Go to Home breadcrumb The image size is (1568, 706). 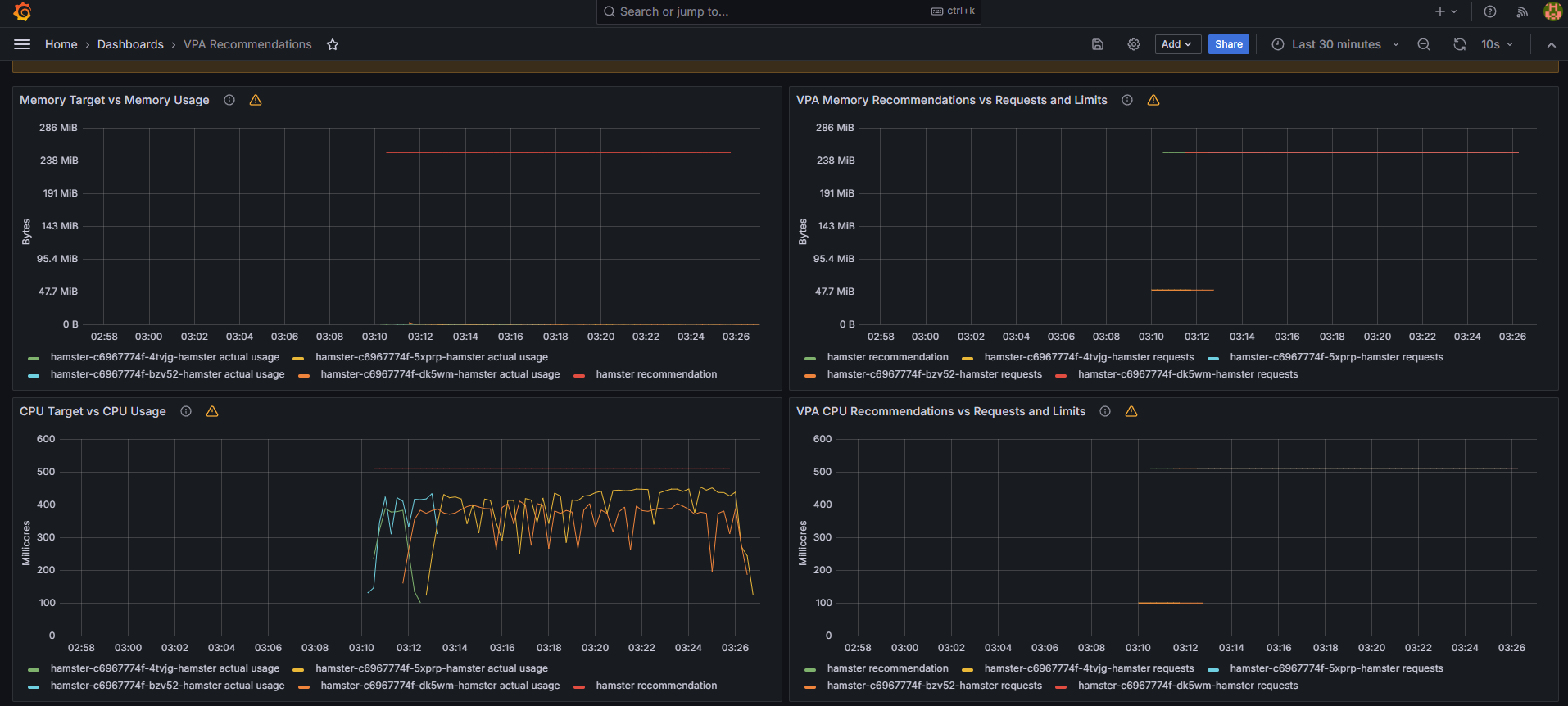tap(61, 44)
